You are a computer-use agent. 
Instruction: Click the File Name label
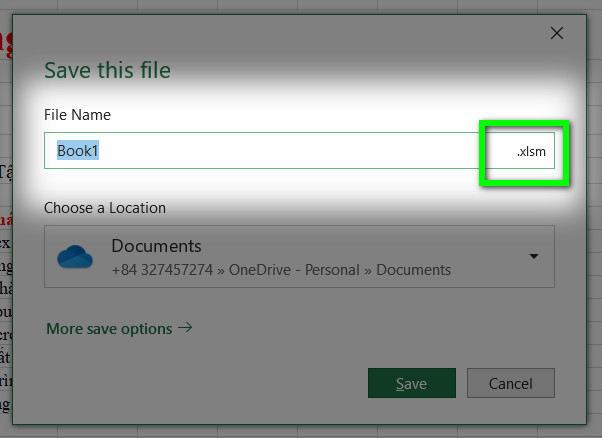(78, 115)
